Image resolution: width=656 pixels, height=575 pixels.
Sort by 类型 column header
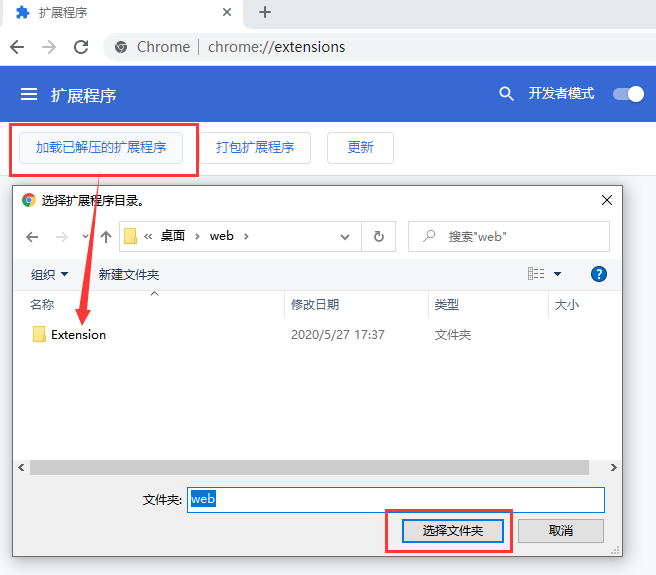(x=446, y=304)
